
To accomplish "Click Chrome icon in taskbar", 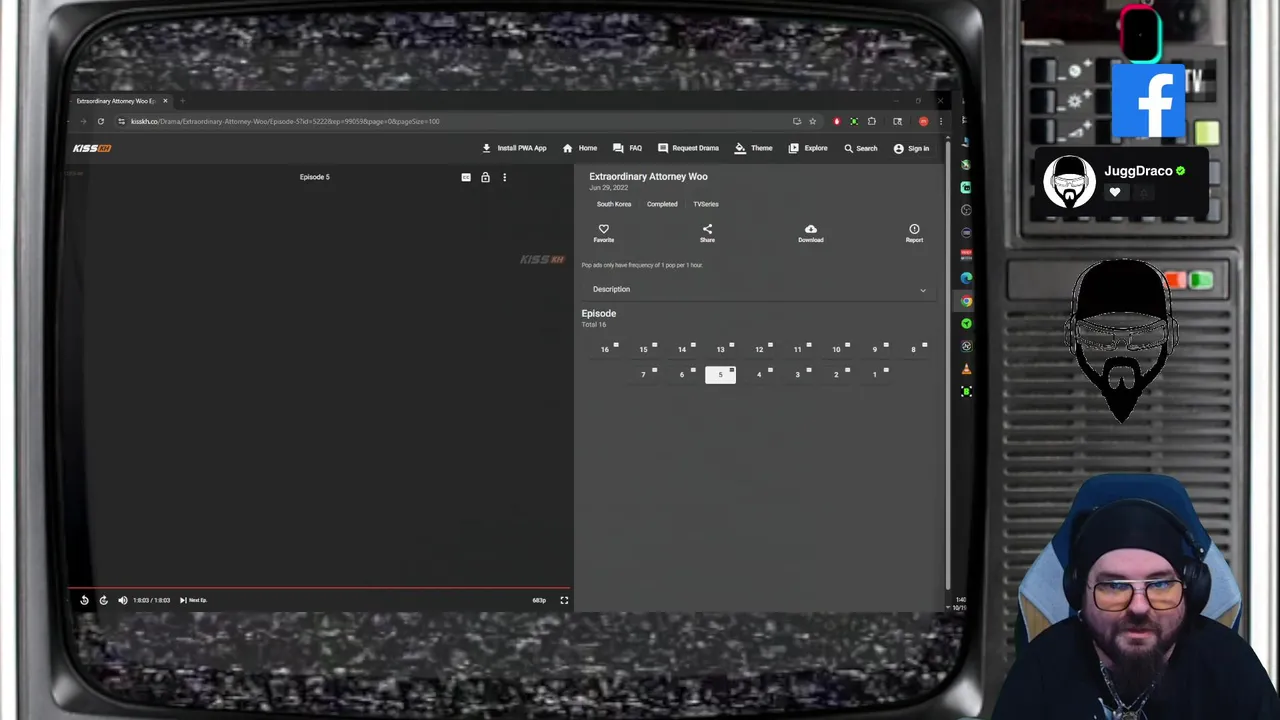I will (x=966, y=301).
